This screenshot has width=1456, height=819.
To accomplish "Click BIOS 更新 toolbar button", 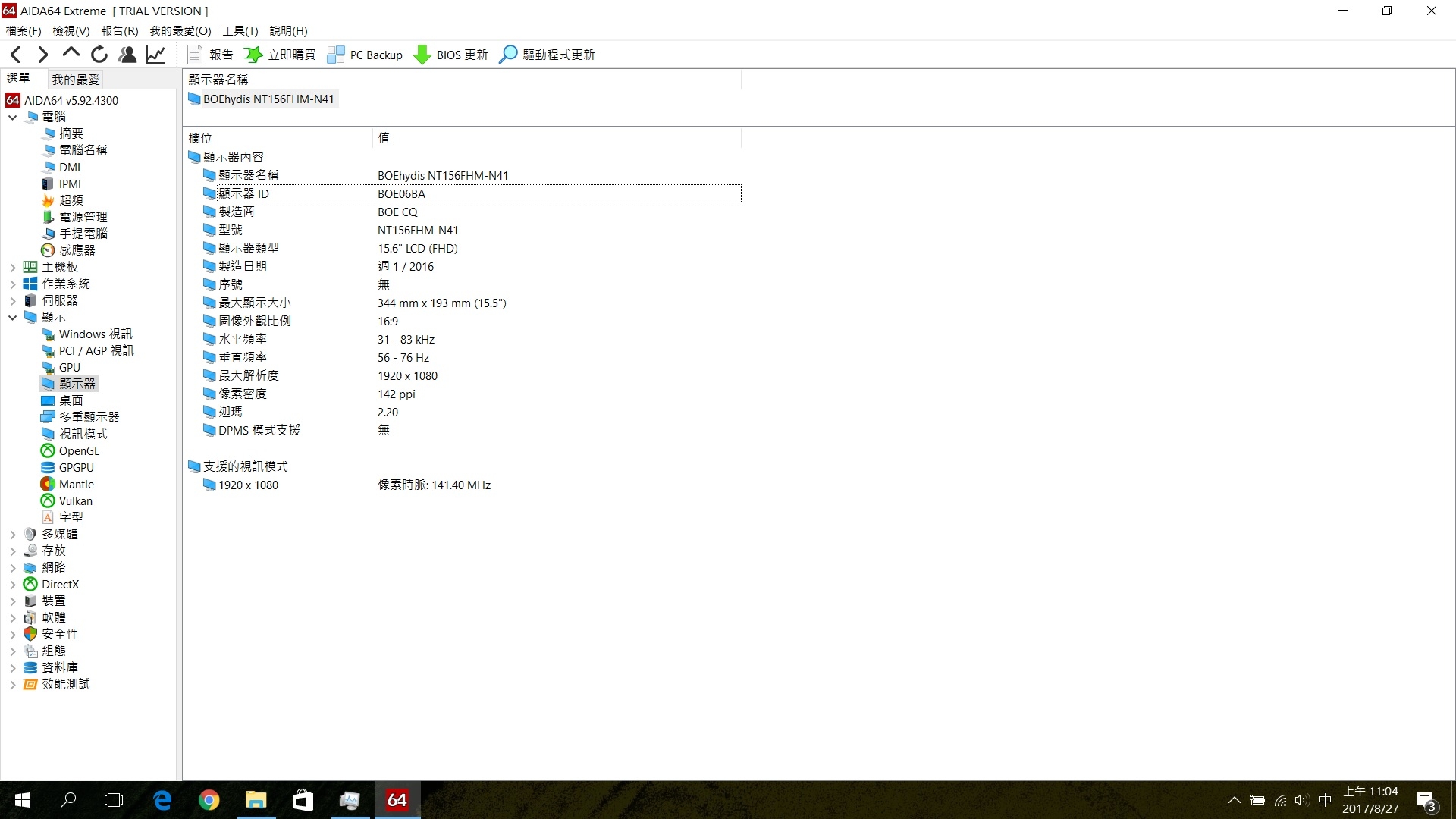I will (450, 55).
